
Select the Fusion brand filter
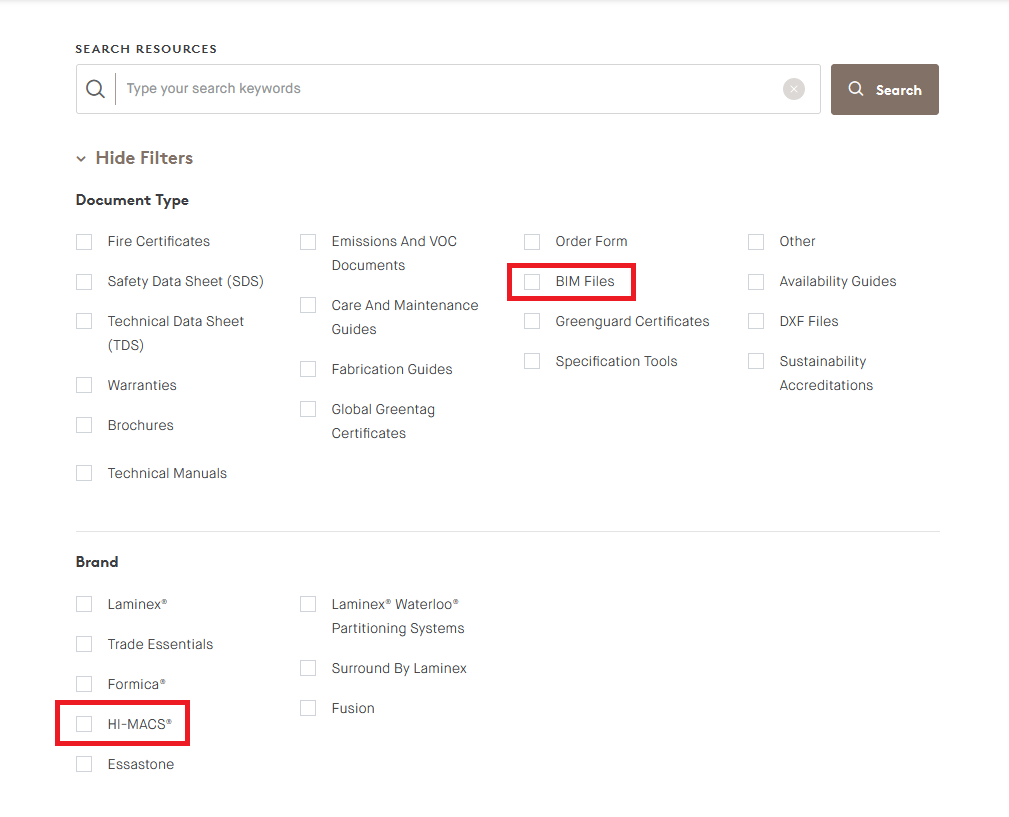tap(307, 708)
